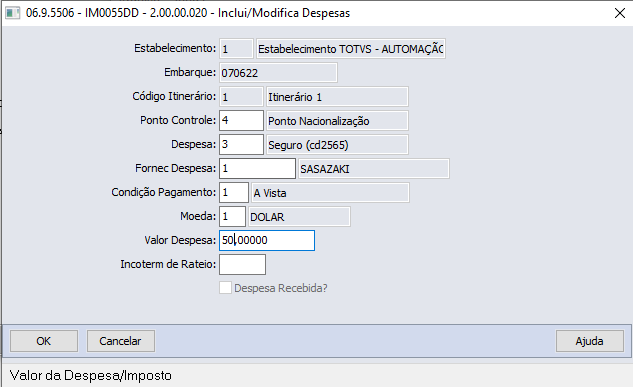Image resolution: width=633 pixels, height=387 pixels.
Task: Click the Moeda code field
Action: tap(232, 216)
